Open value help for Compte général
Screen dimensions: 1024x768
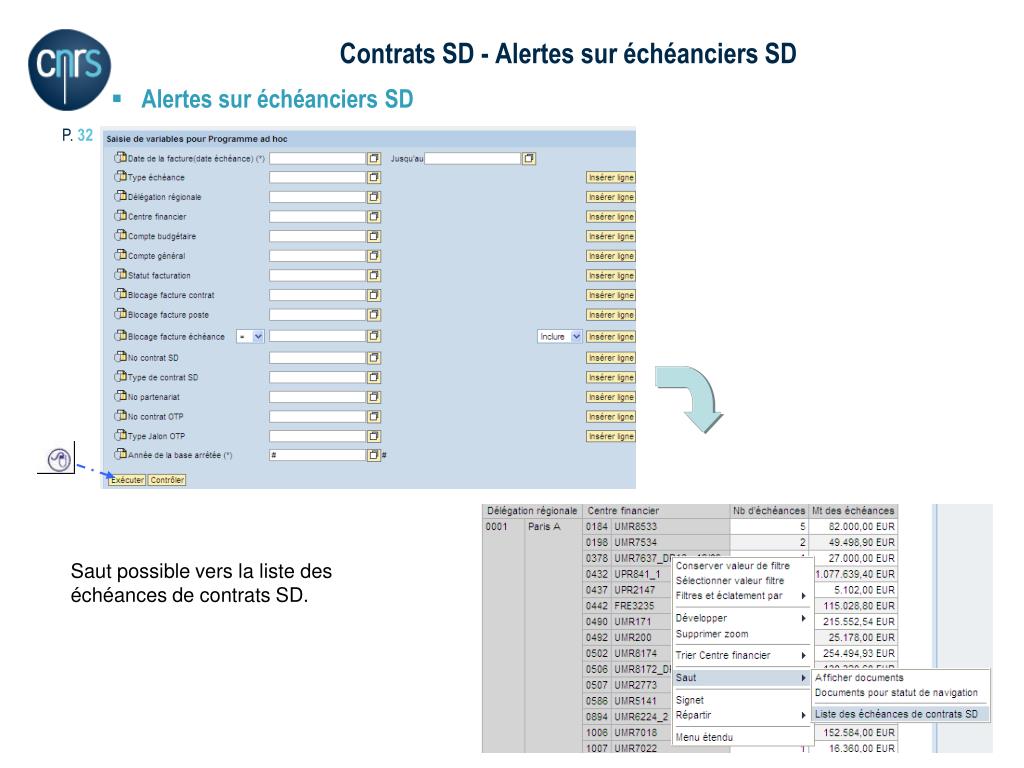pos(374,256)
